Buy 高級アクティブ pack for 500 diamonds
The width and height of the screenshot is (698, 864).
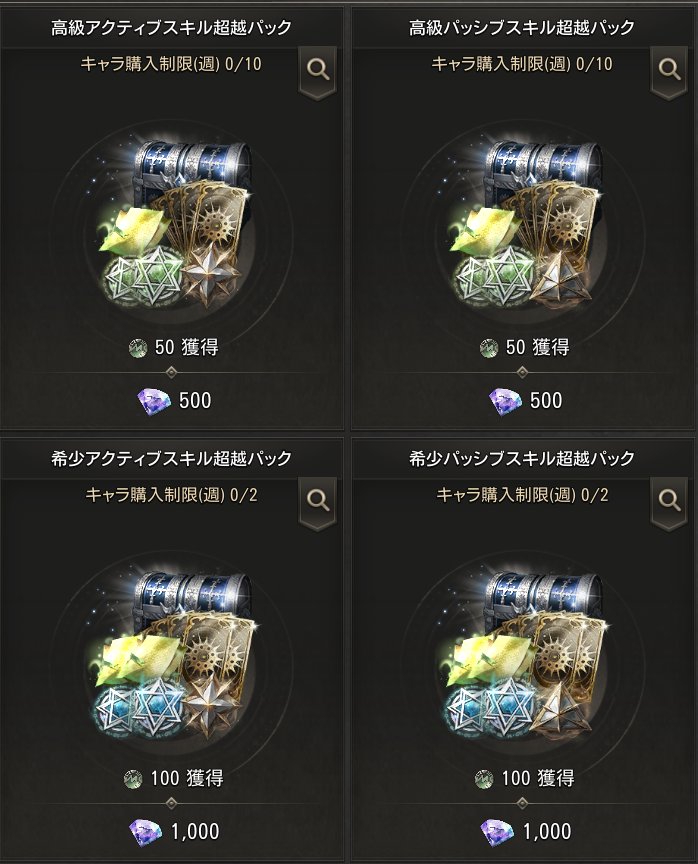[174, 401]
